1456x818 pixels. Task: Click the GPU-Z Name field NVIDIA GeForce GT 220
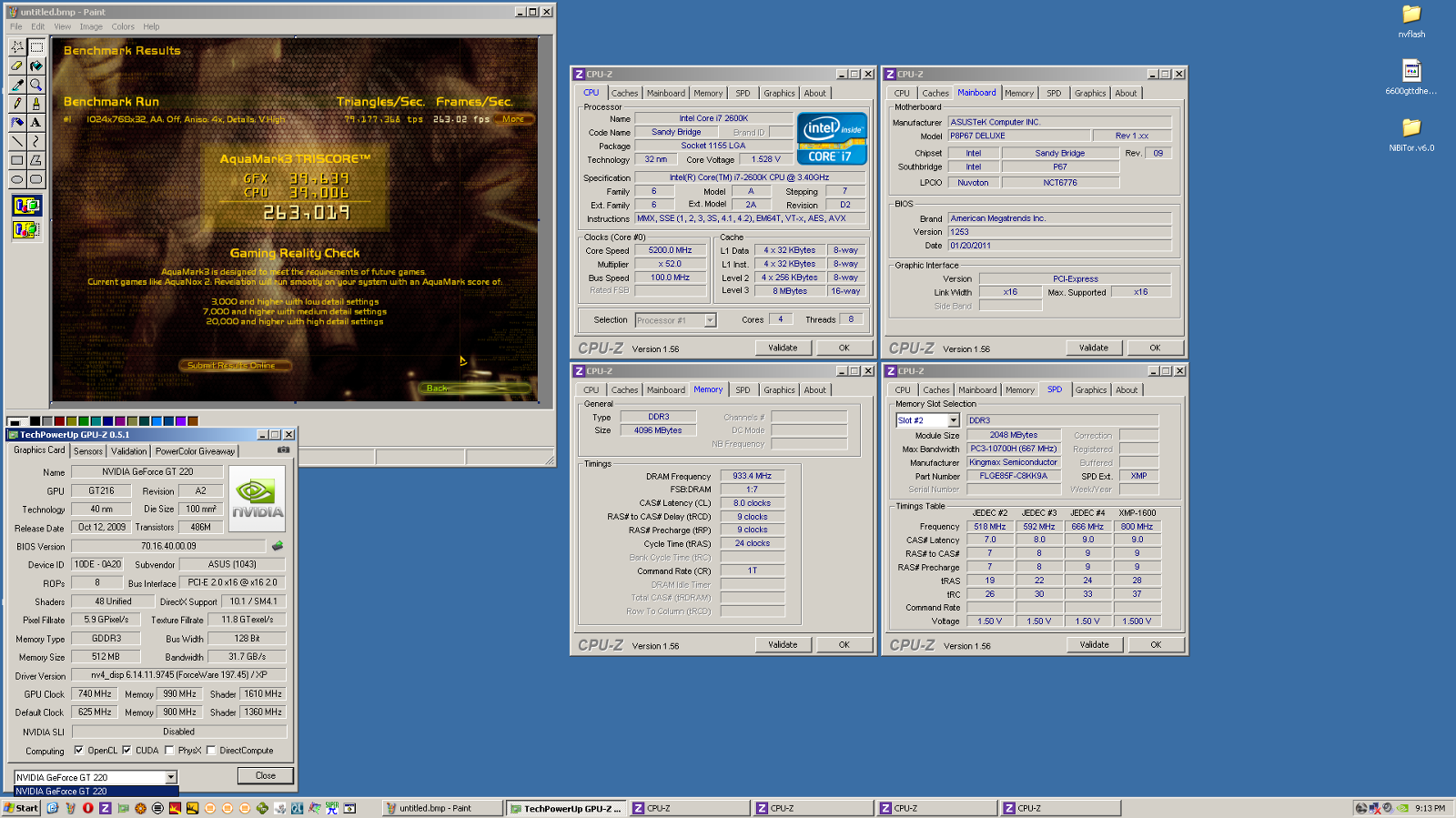[147, 471]
